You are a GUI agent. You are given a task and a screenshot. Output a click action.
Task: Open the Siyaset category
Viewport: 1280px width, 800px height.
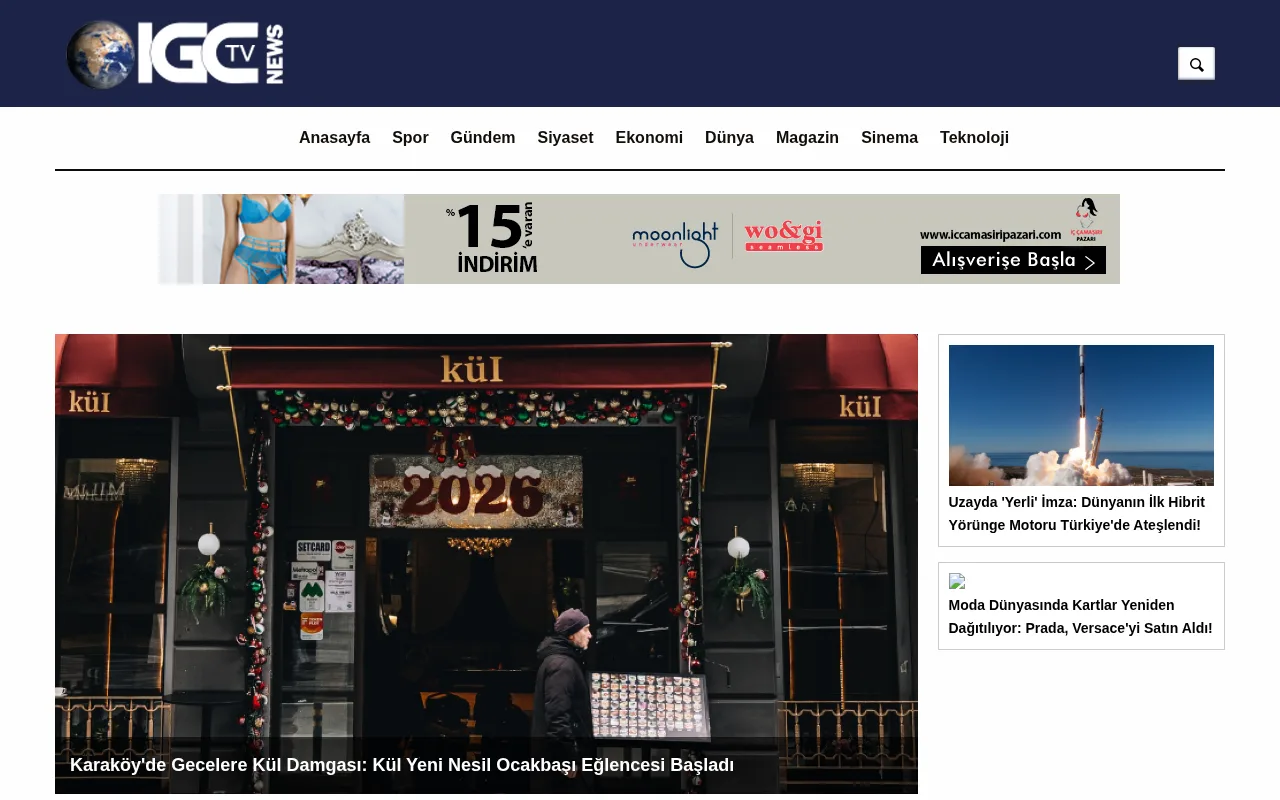click(x=565, y=138)
